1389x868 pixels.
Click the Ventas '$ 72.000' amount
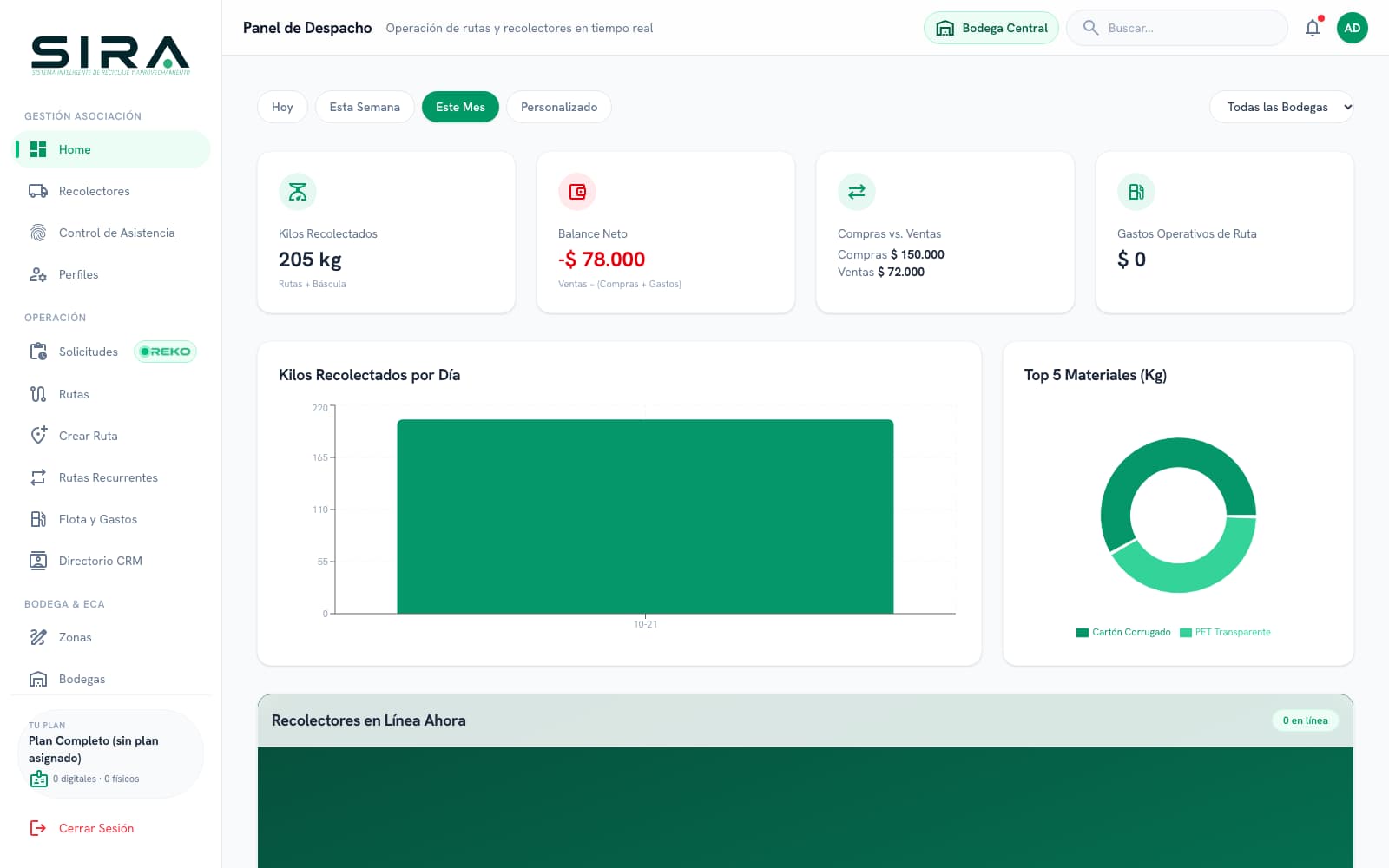point(901,272)
